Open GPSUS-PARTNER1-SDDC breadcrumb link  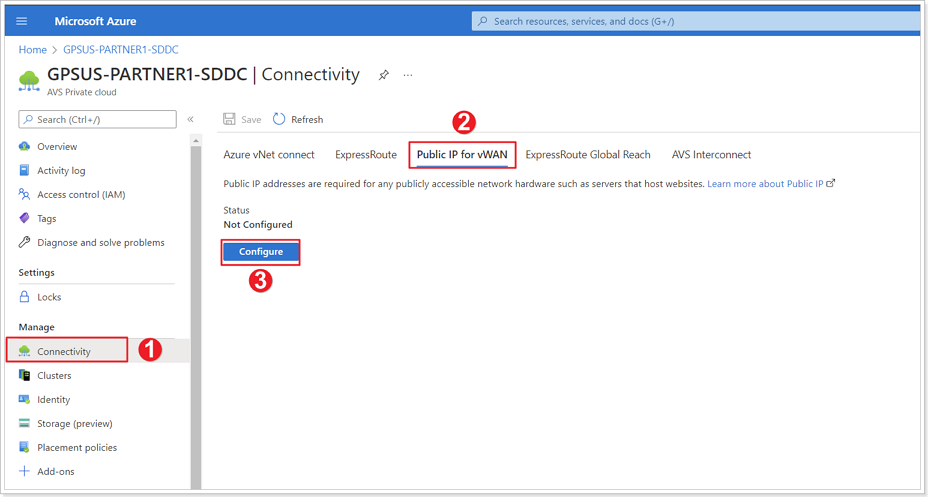click(x=121, y=50)
